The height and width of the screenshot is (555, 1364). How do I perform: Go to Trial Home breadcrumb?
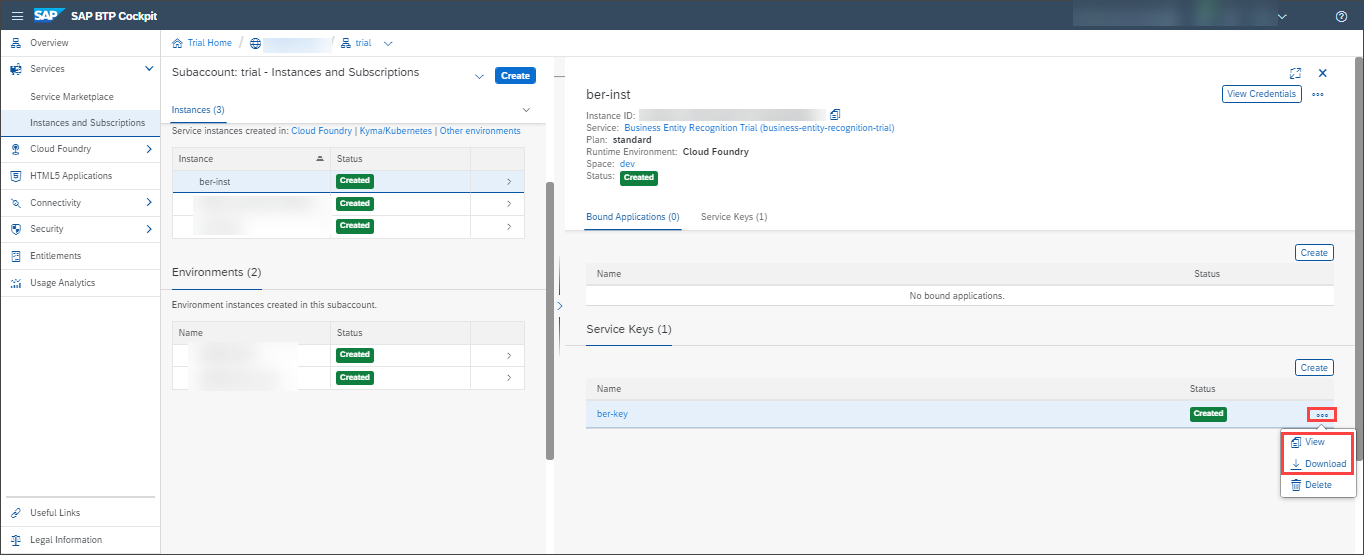(209, 43)
